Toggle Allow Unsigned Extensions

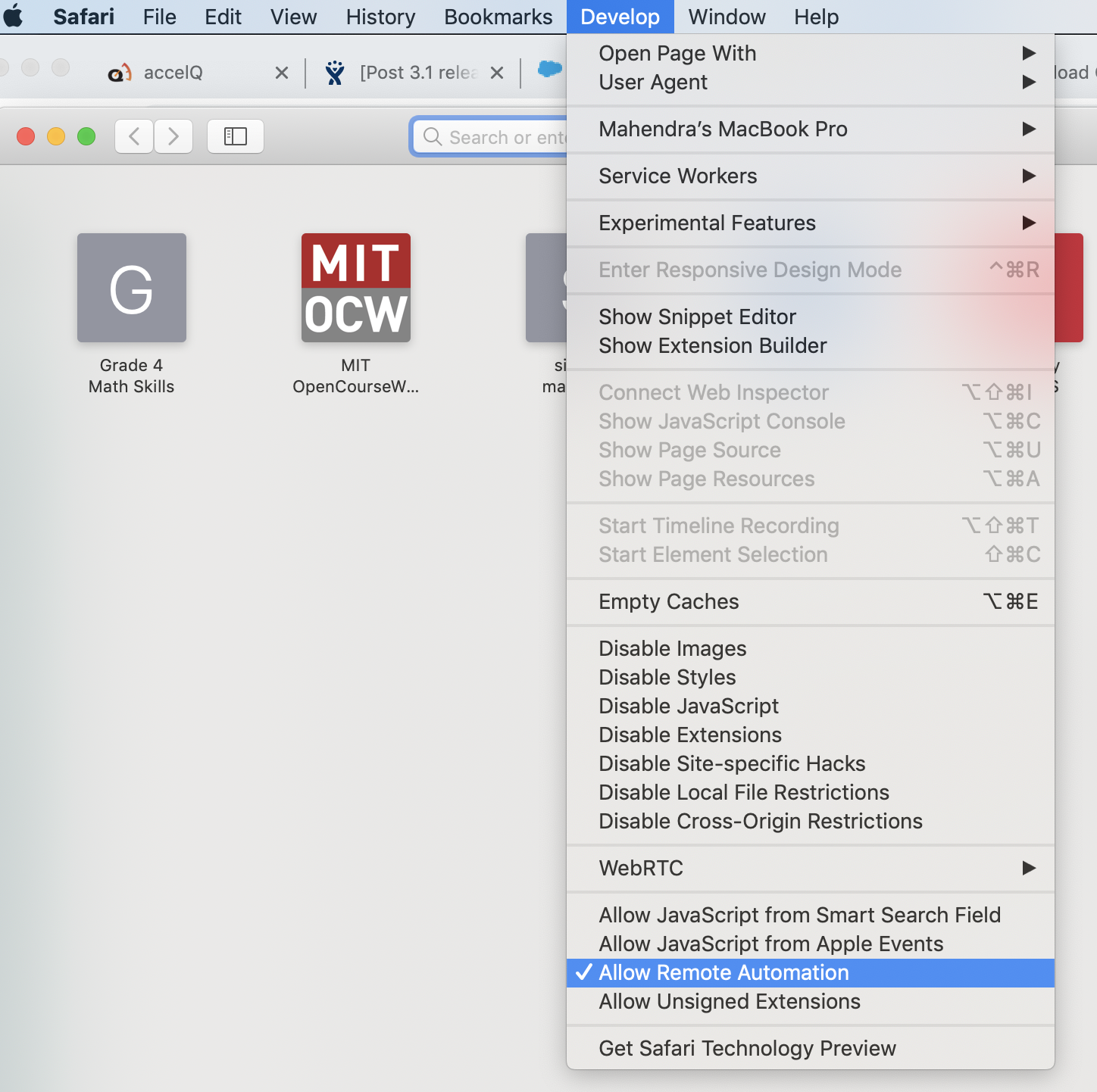point(811,1001)
